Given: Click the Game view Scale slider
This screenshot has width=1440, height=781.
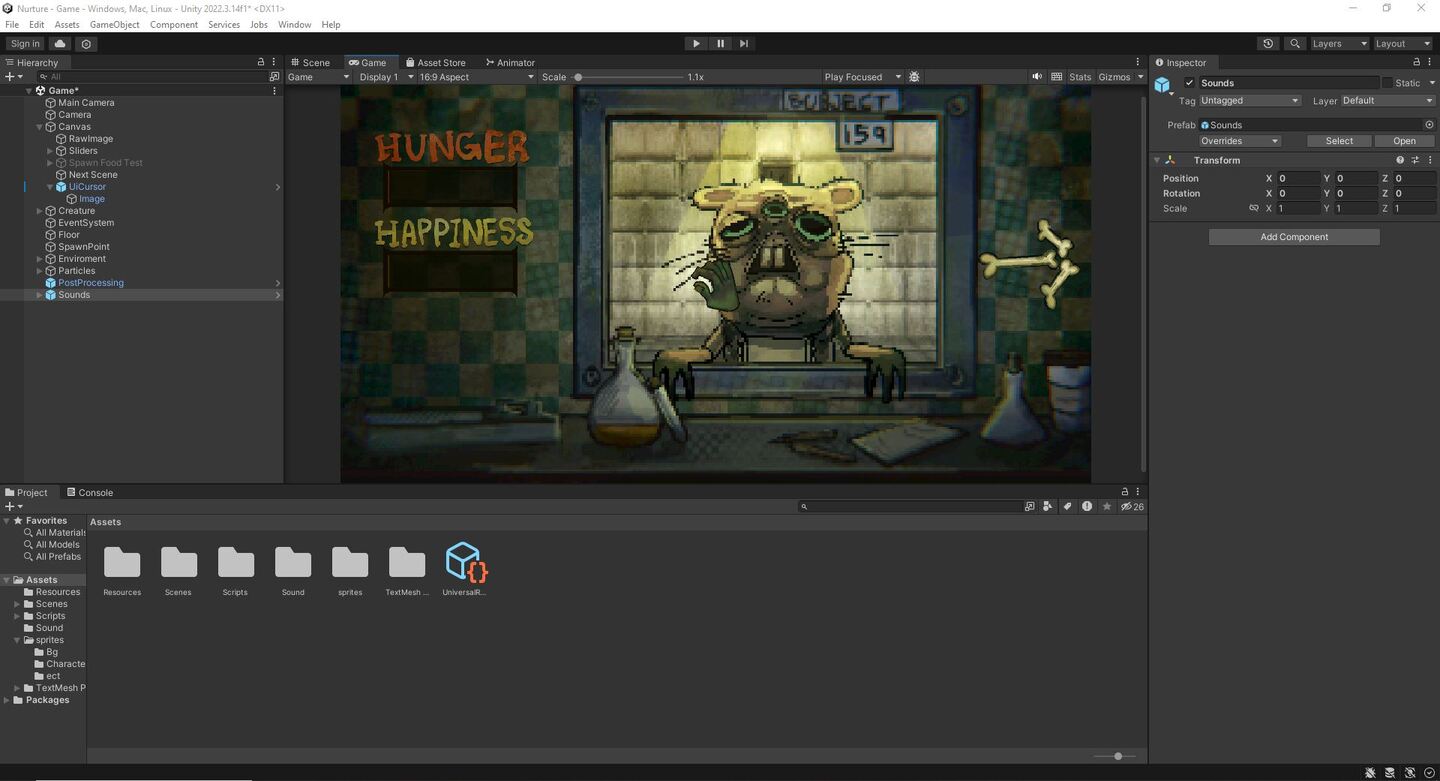Looking at the screenshot, I should tap(628, 77).
